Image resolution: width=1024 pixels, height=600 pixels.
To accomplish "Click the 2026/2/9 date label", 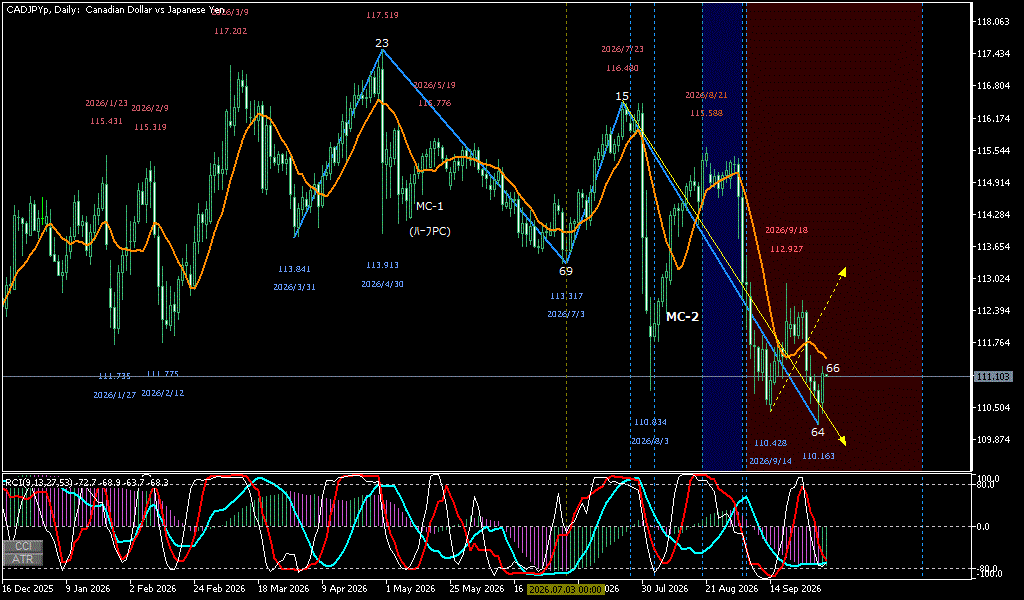I will tap(150, 108).
